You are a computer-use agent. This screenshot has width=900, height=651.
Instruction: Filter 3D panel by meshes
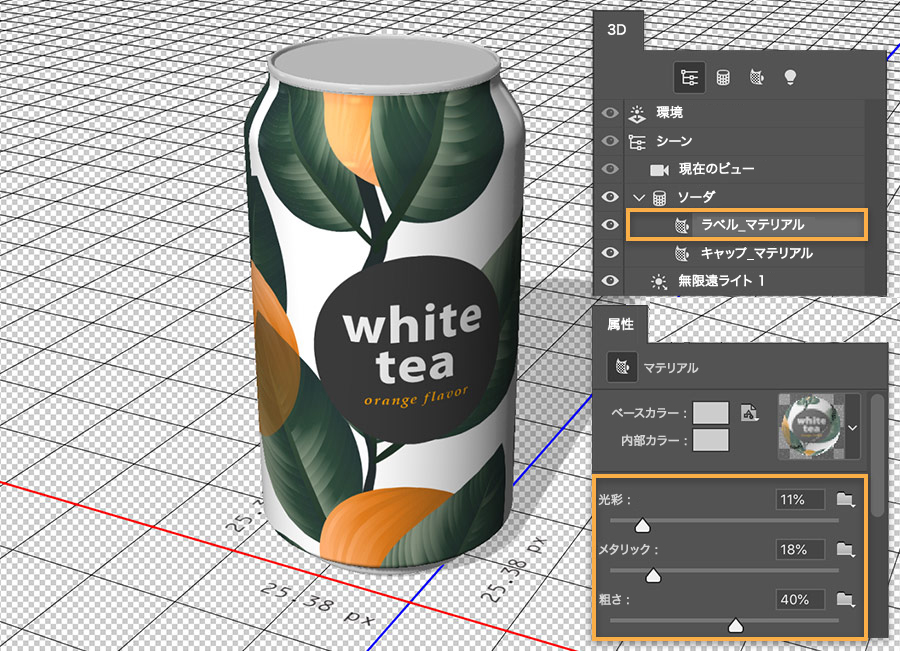pyautogui.click(x=723, y=77)
